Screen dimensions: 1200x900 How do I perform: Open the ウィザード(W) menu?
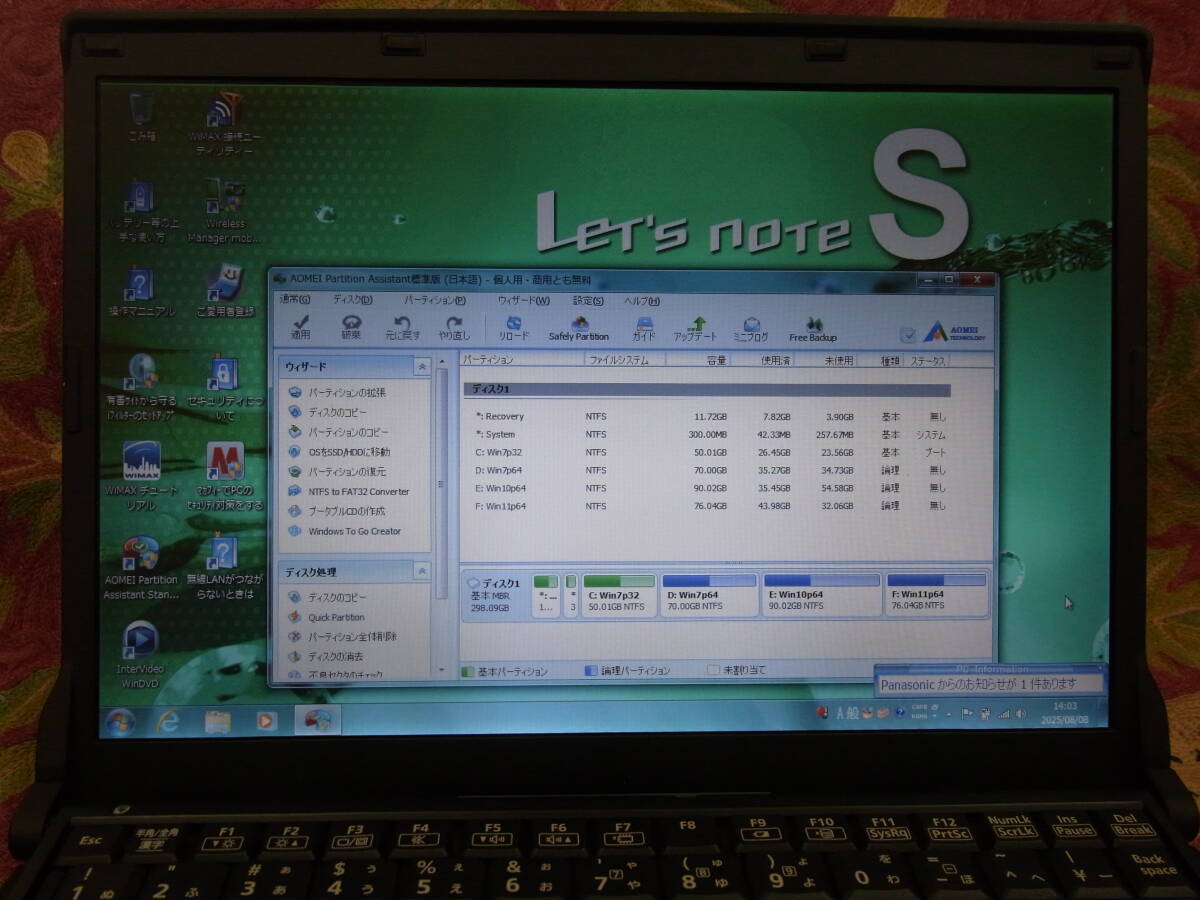pos(524,300)
